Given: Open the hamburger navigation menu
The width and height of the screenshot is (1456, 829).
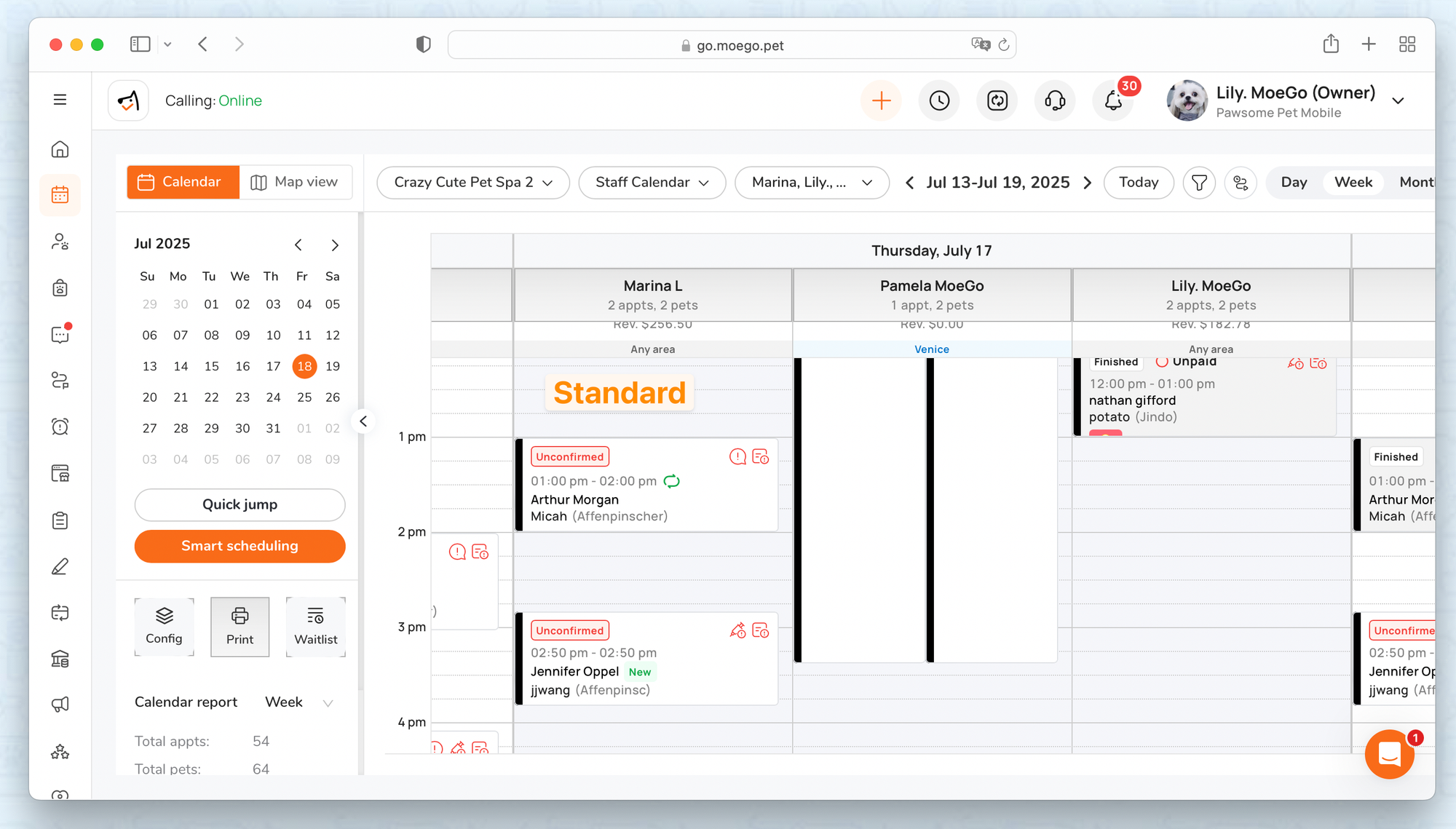Looking at the screenshot, I should tap(60, 100).
